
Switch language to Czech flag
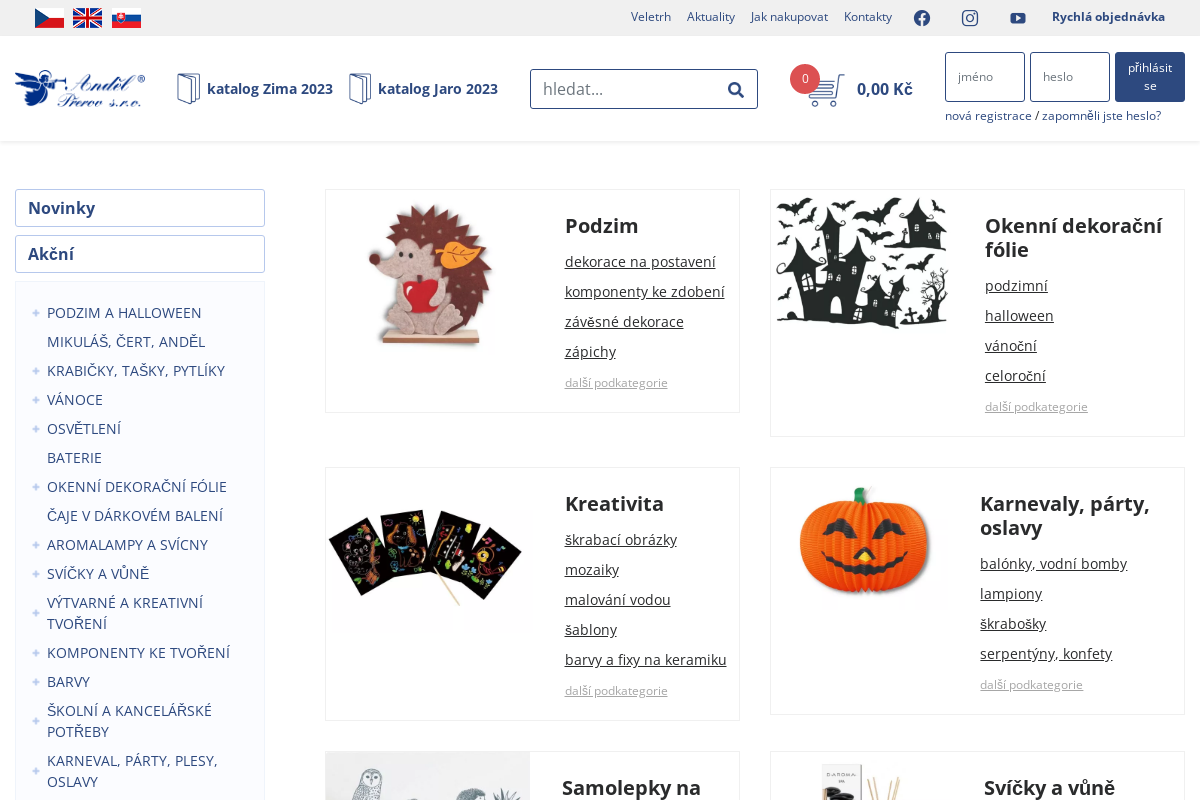click(49, 18)
